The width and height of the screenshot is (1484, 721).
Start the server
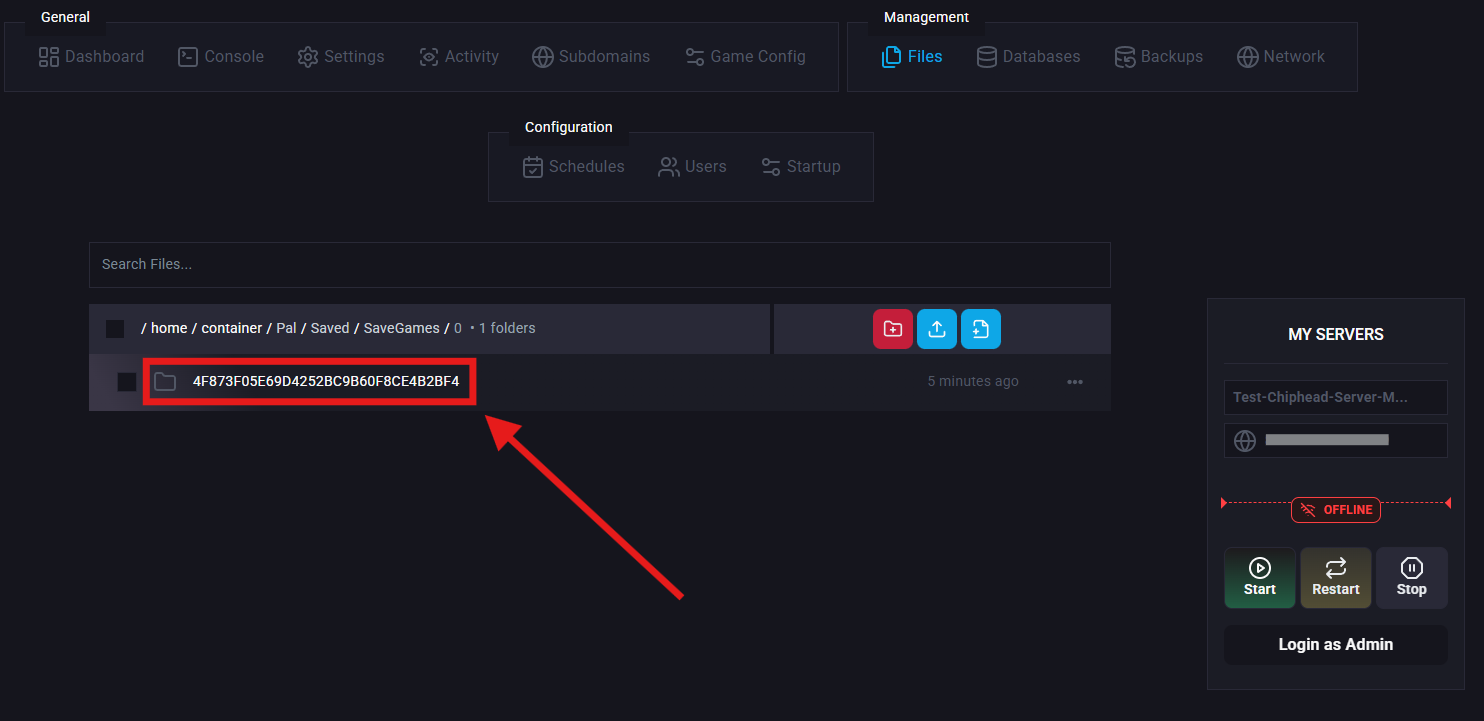pyautogui.click(x=1260, y=578)
